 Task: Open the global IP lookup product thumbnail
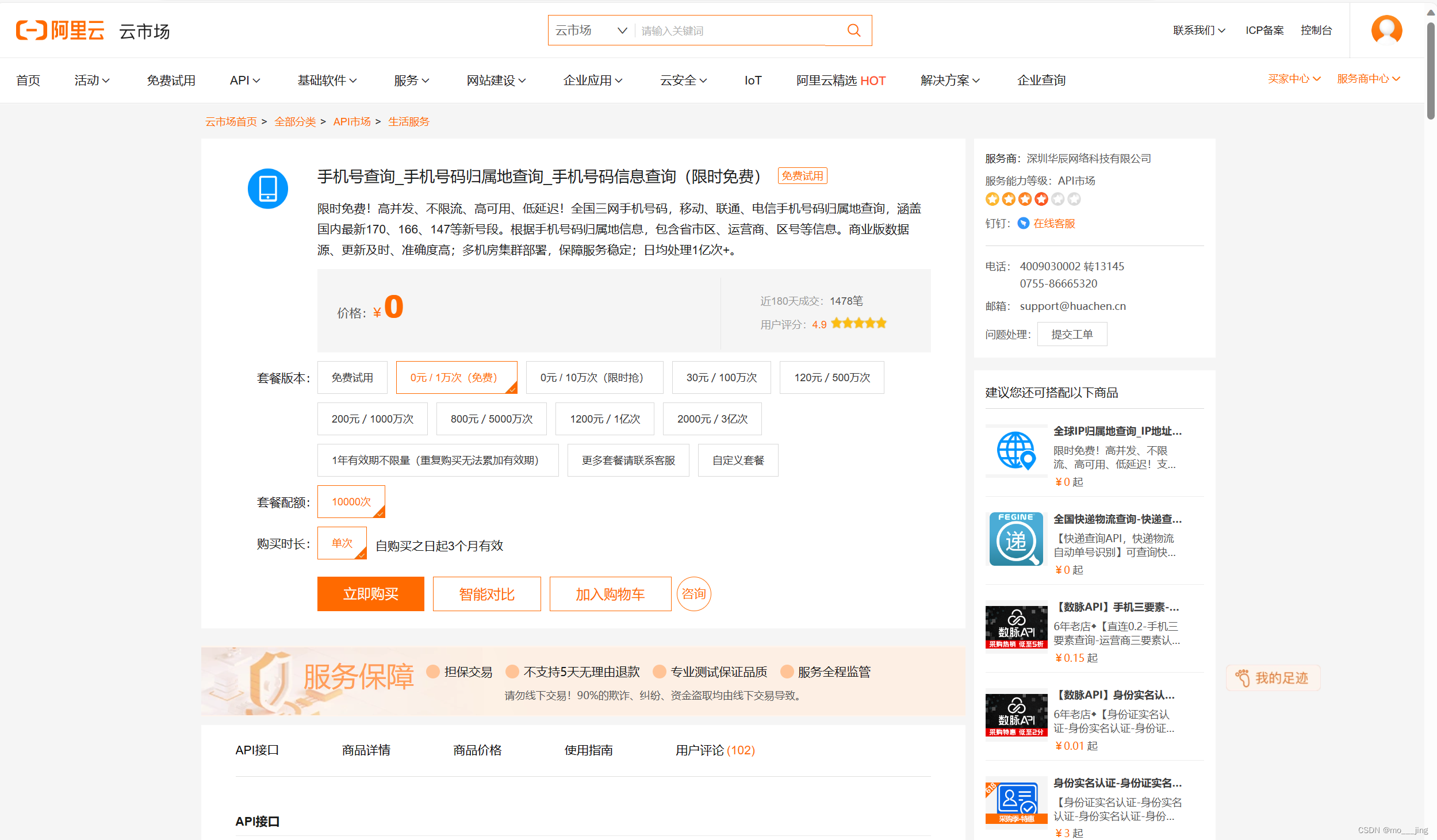coord(1016,451)
